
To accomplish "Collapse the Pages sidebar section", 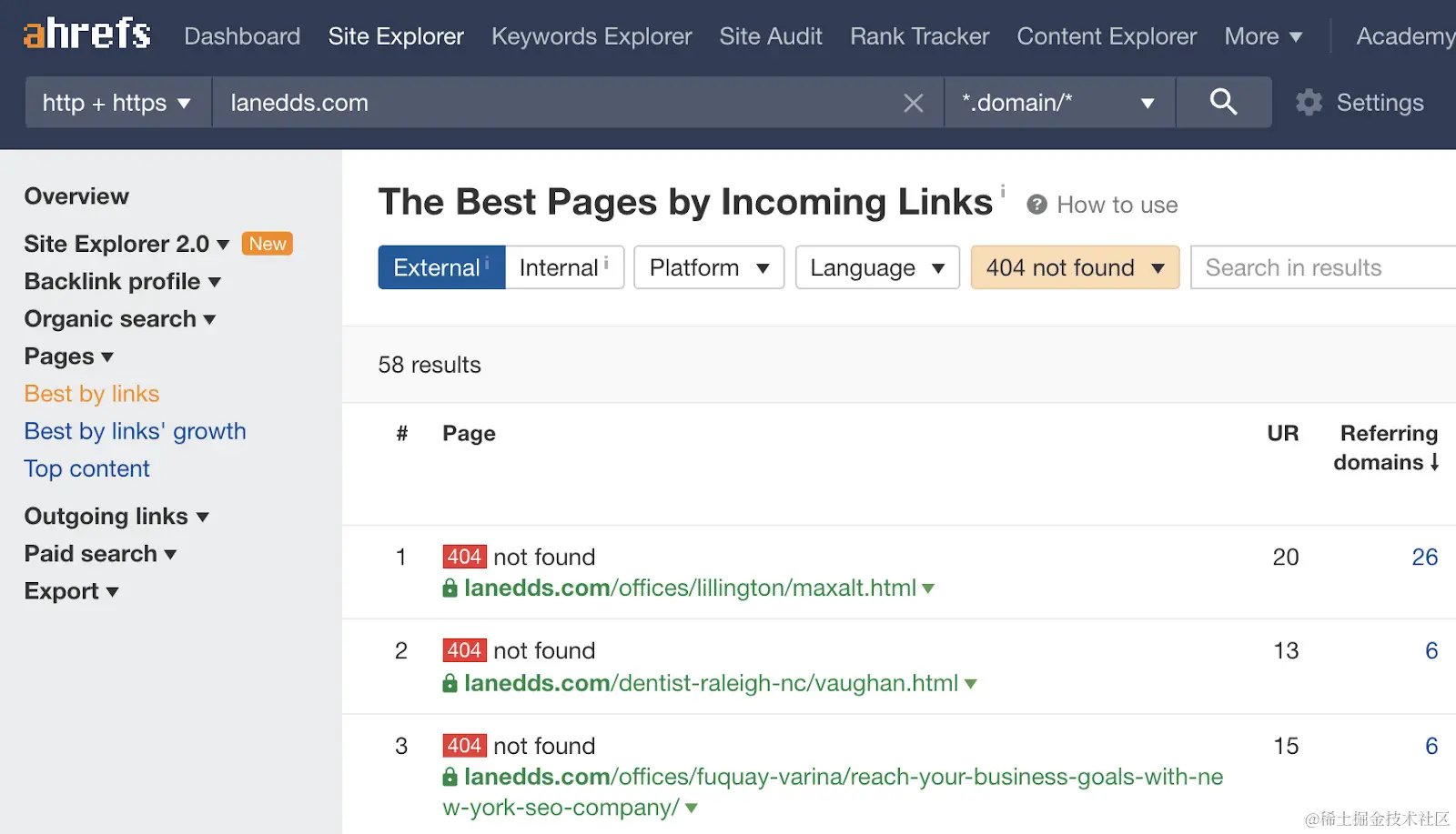I will click(x=68, y=357).
